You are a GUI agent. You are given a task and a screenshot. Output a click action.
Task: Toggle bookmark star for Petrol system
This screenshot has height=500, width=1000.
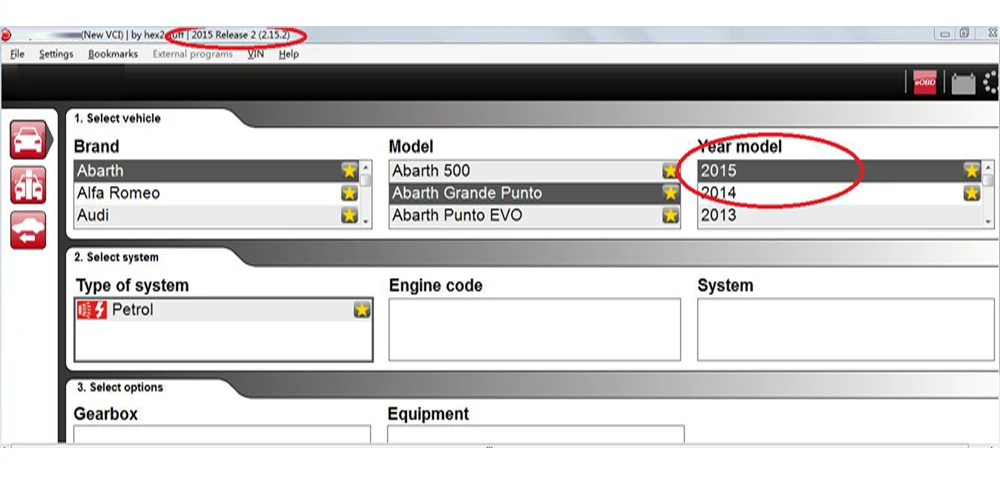[x=362, y=310]
